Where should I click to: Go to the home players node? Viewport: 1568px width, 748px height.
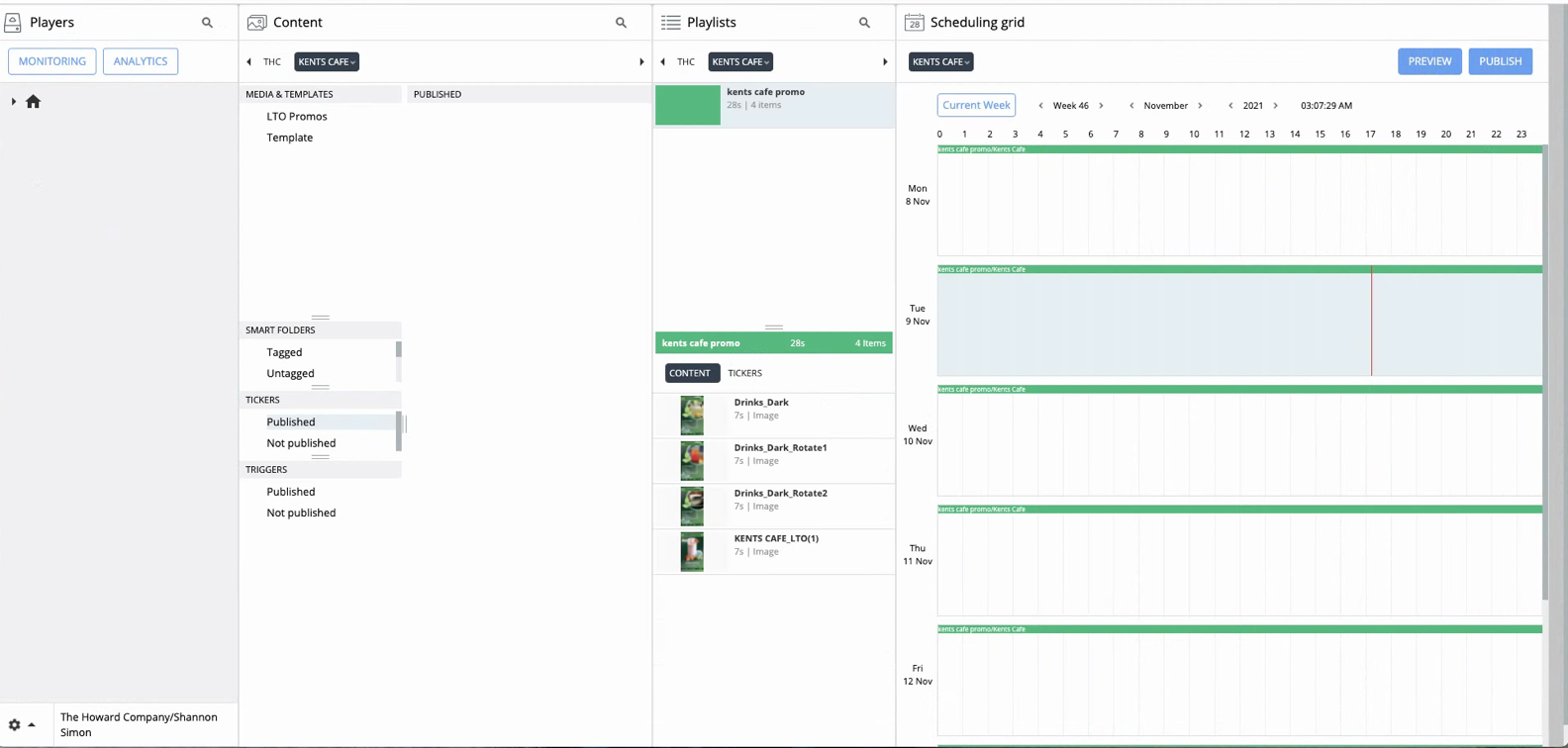(x=33, y=101)
